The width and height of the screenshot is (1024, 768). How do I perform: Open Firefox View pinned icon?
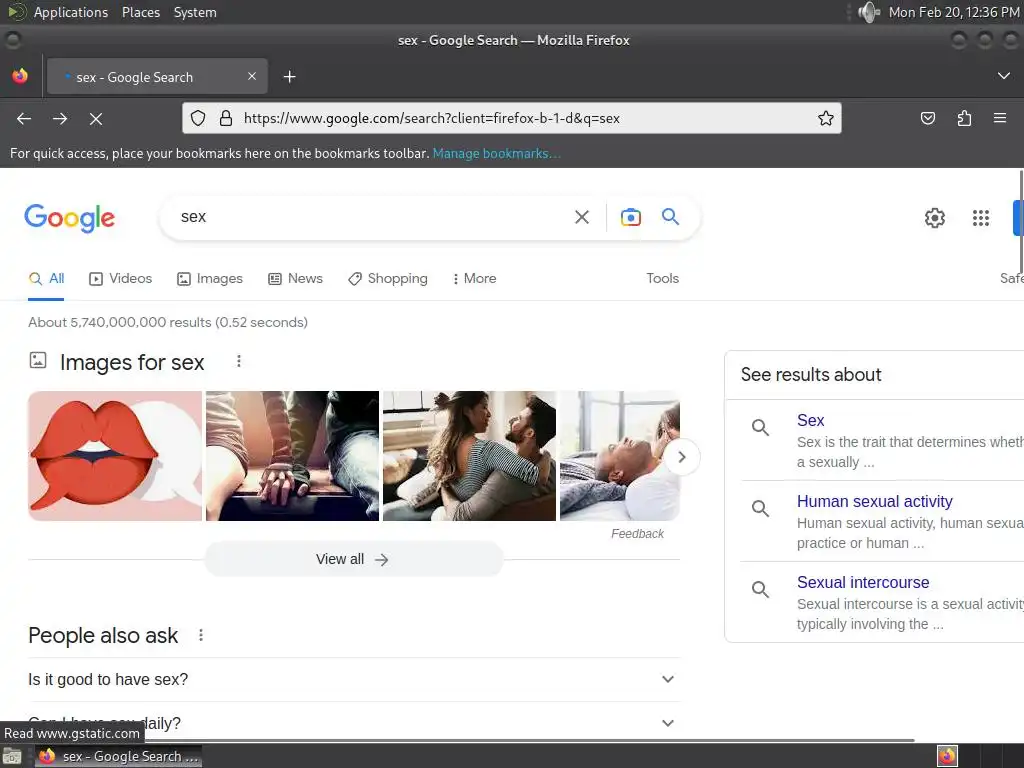click(20, 76)
